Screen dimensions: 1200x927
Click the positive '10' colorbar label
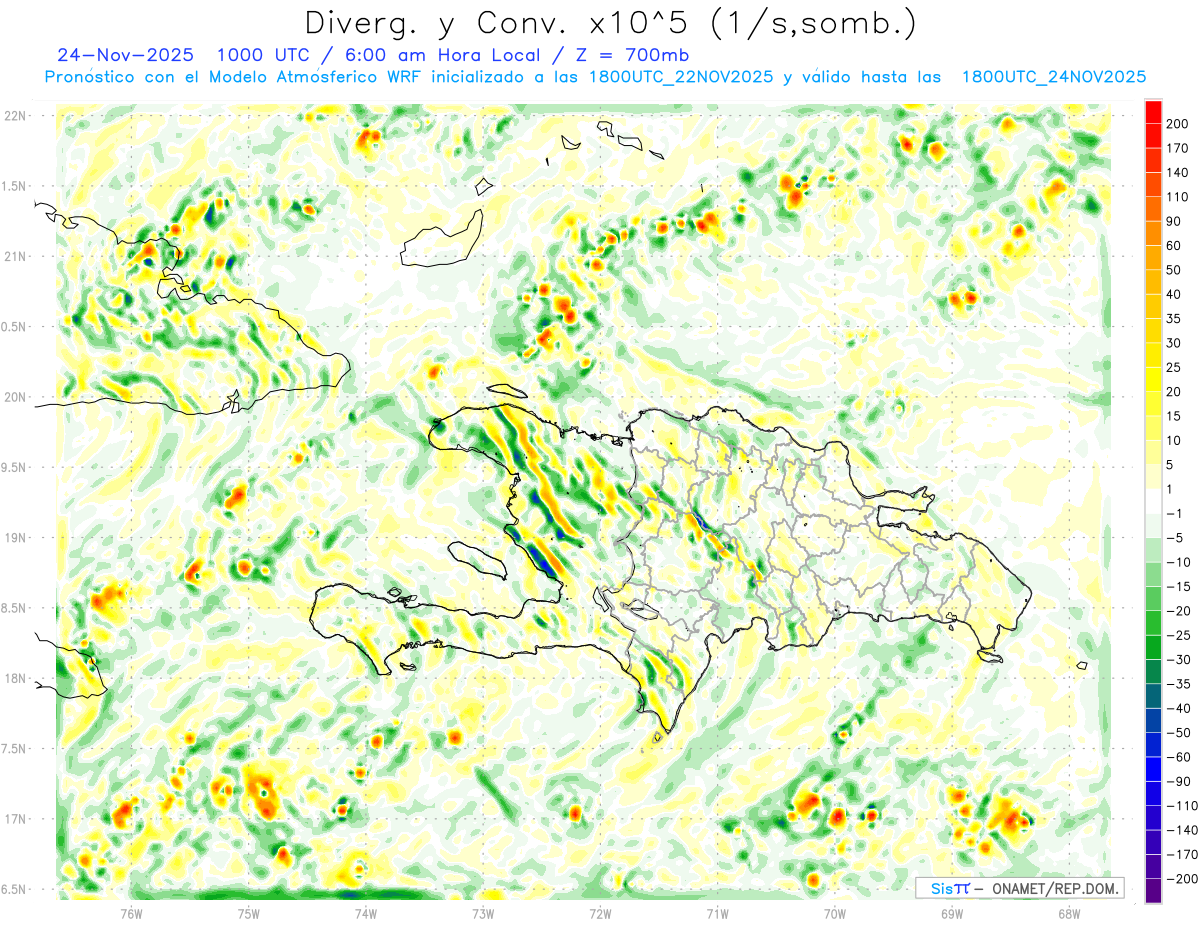click(x=1174, y=440)
